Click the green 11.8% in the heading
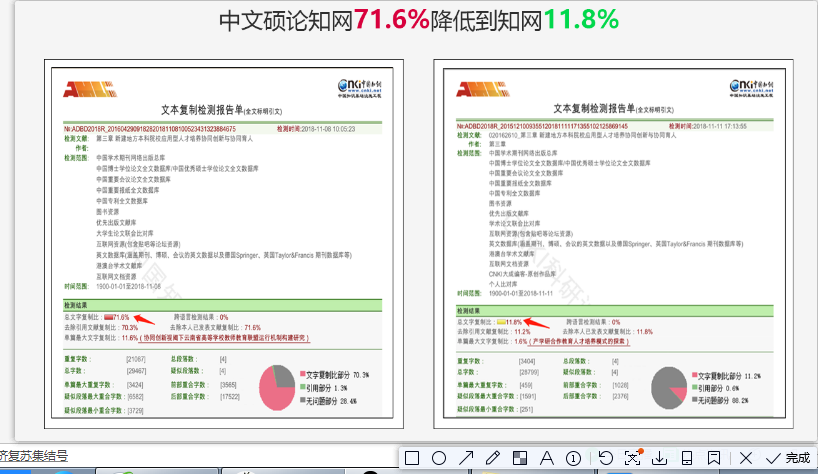The width and height of the screenshot is (818, 474). click(581, 20)
